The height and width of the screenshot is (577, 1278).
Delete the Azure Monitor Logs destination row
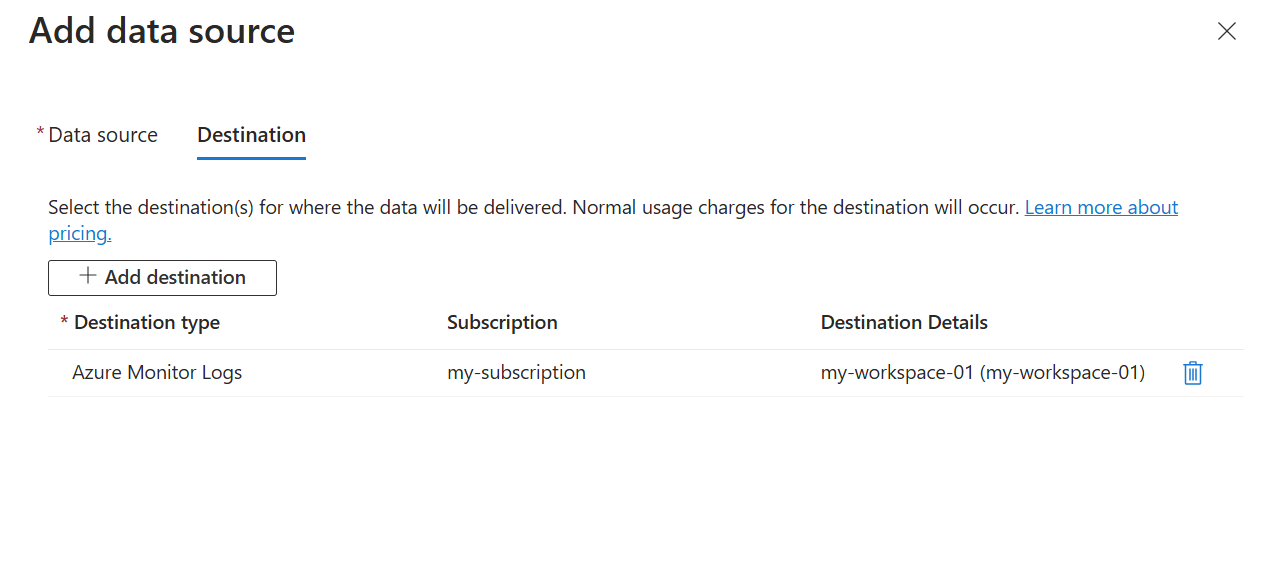click(x=1192, y=373)
